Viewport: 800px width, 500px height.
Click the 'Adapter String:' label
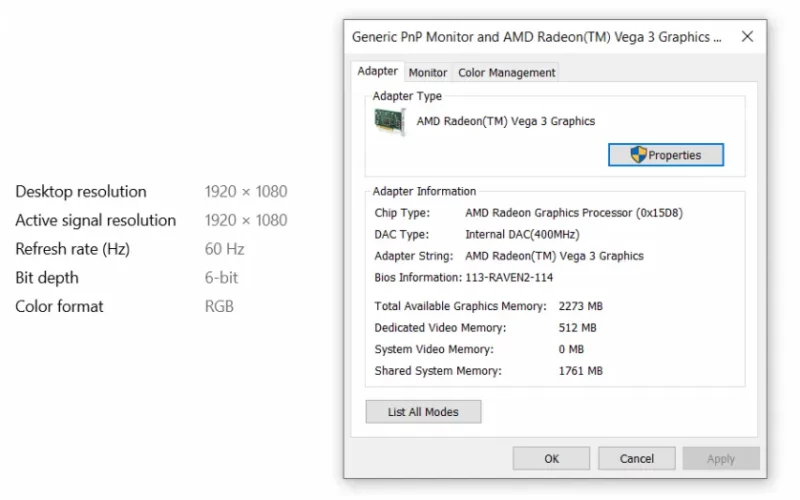click(x=413, y=256)
